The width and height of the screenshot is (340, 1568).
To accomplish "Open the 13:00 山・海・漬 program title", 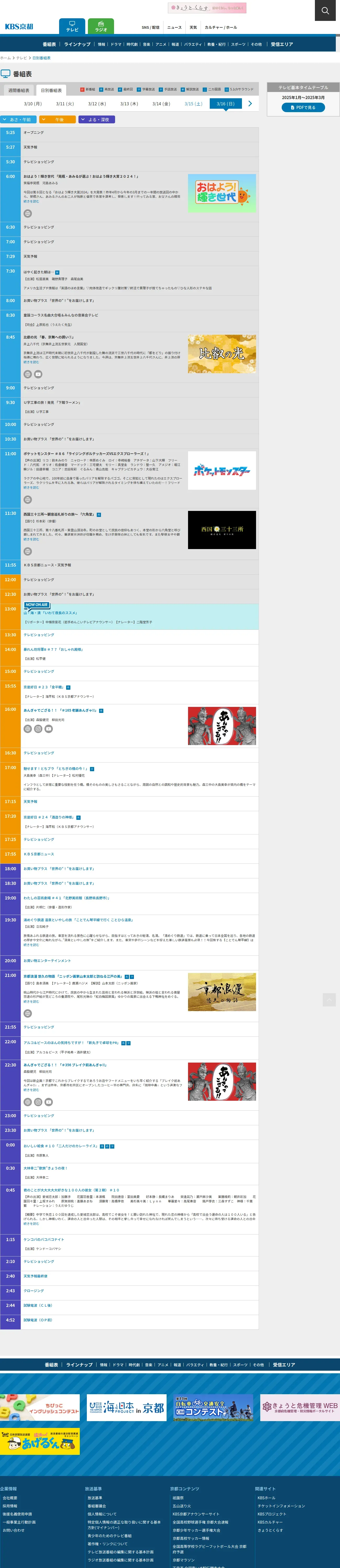I will [x=50, y=613].
